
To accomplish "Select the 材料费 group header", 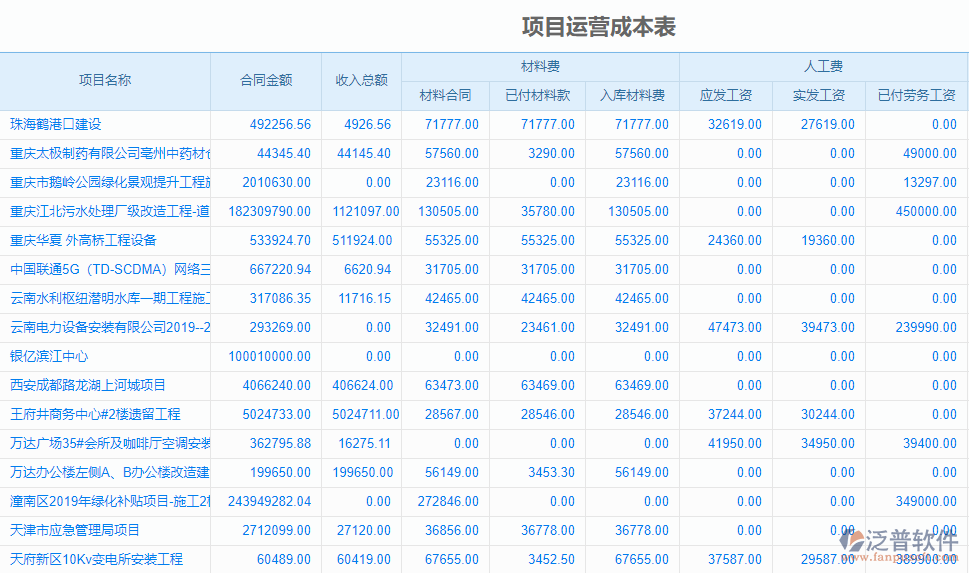I will point(540,67).
